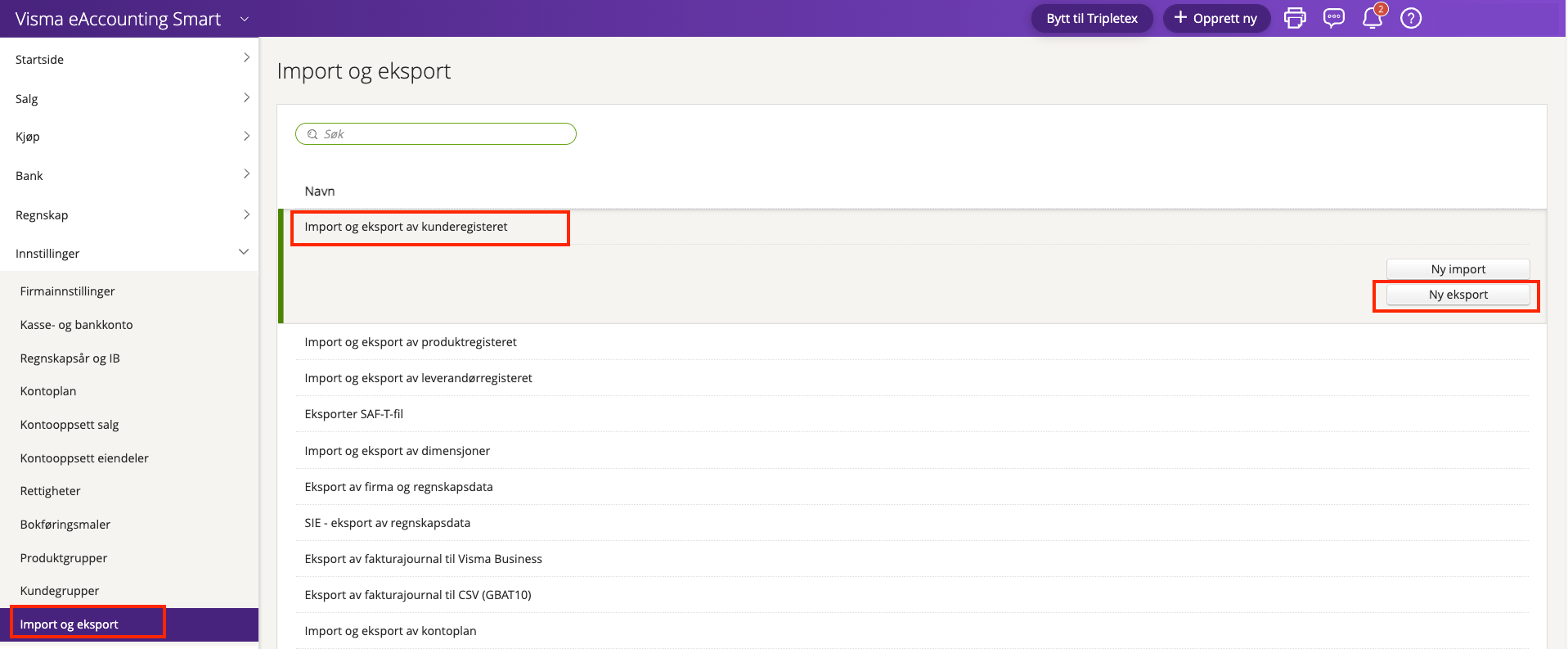Open Firmainnstillinger submenu item
Image resolution: width=1568 pixels, height=649 pixels.
click(x=67, y=291)
